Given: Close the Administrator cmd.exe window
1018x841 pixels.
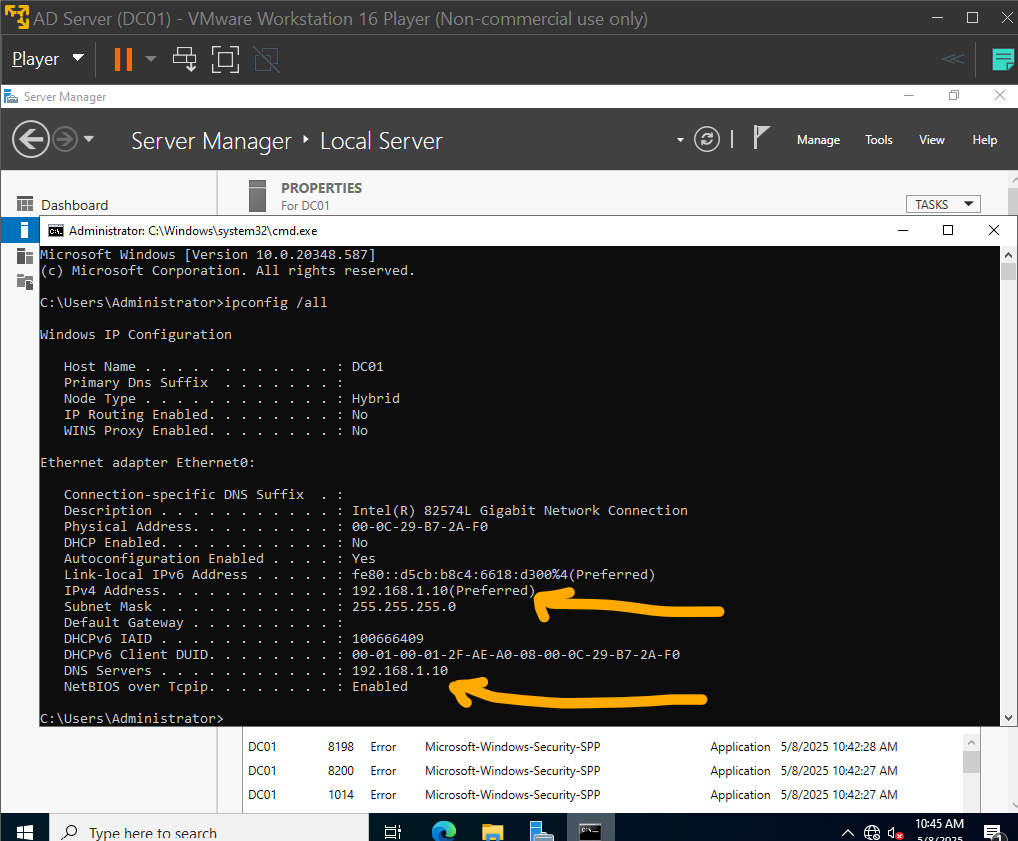Looking at the screenshot, I should click(993, 231).
